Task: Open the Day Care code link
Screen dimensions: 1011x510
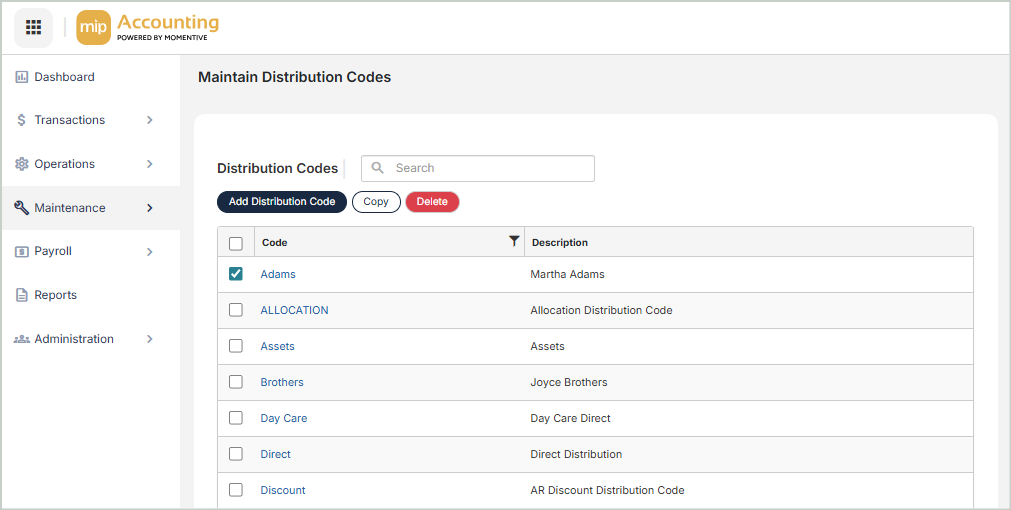Action: click(x=284, y=418)
